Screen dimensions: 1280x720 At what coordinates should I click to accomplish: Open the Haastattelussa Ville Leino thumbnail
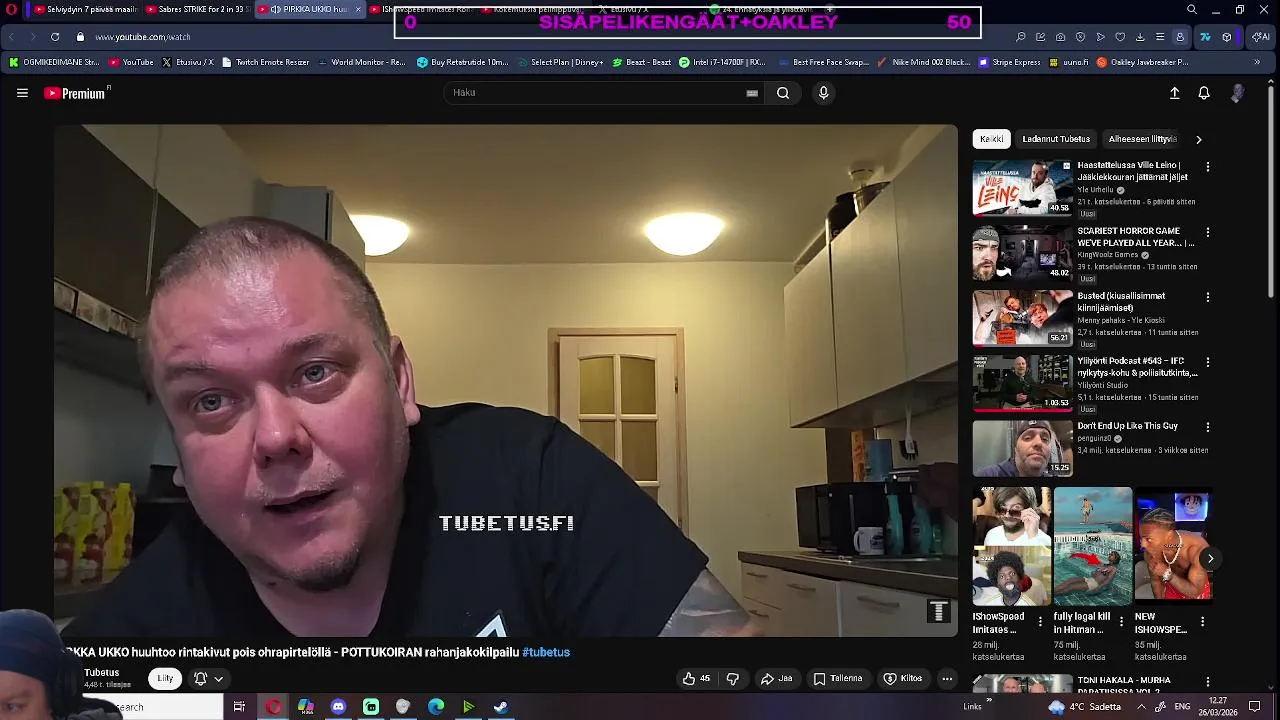(x=1022, y=188)
